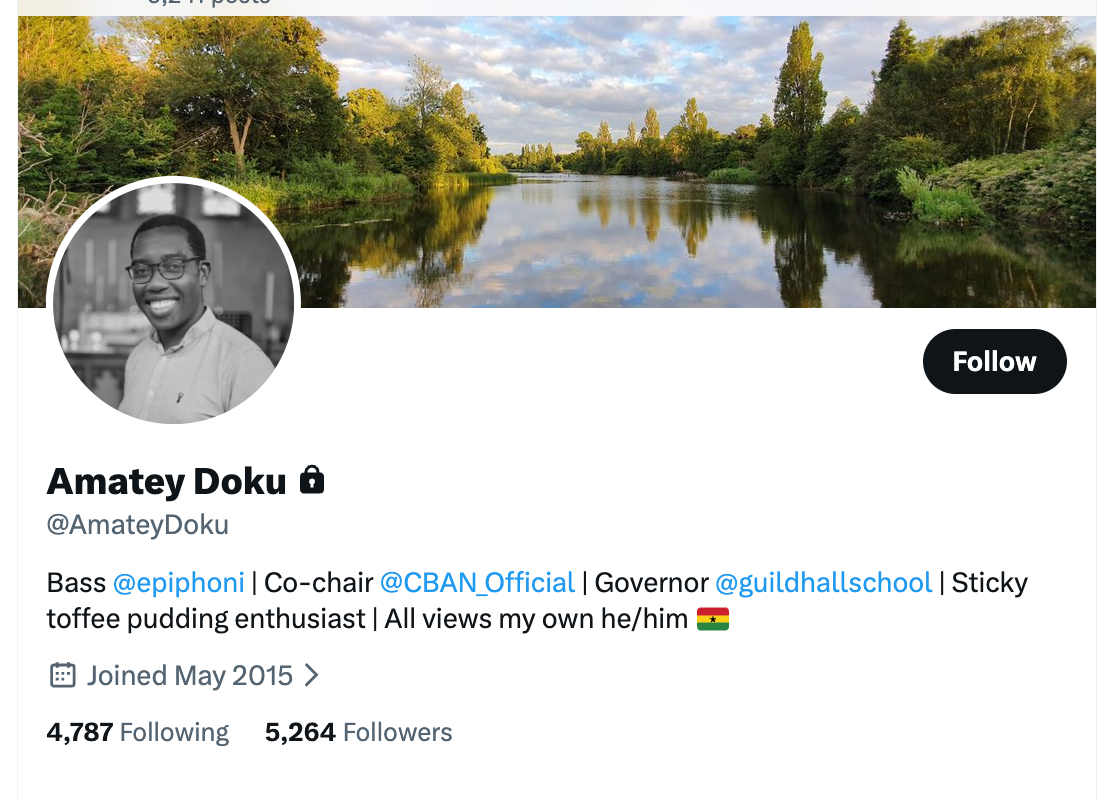This screenshot has height=800, width=1118.
Task: Follow Amatey Doku's account
Action: pos(994,361)
